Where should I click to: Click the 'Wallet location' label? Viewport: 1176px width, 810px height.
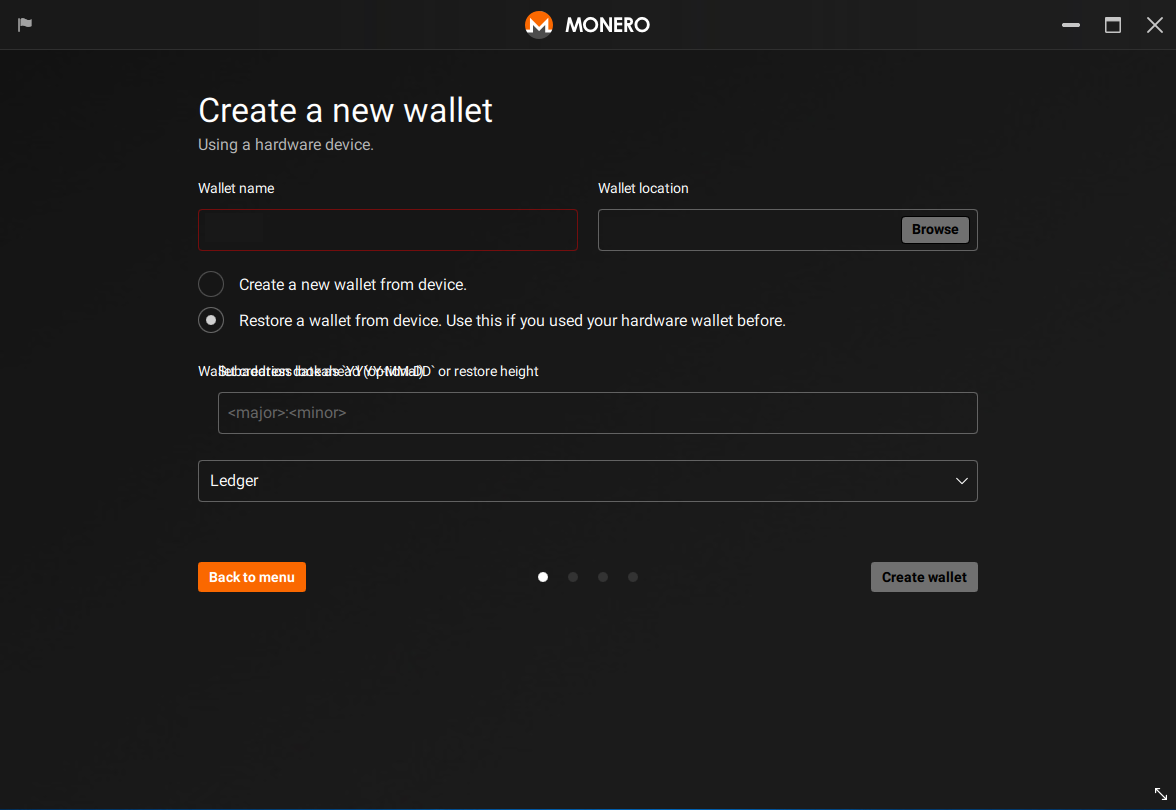(643, 188)
